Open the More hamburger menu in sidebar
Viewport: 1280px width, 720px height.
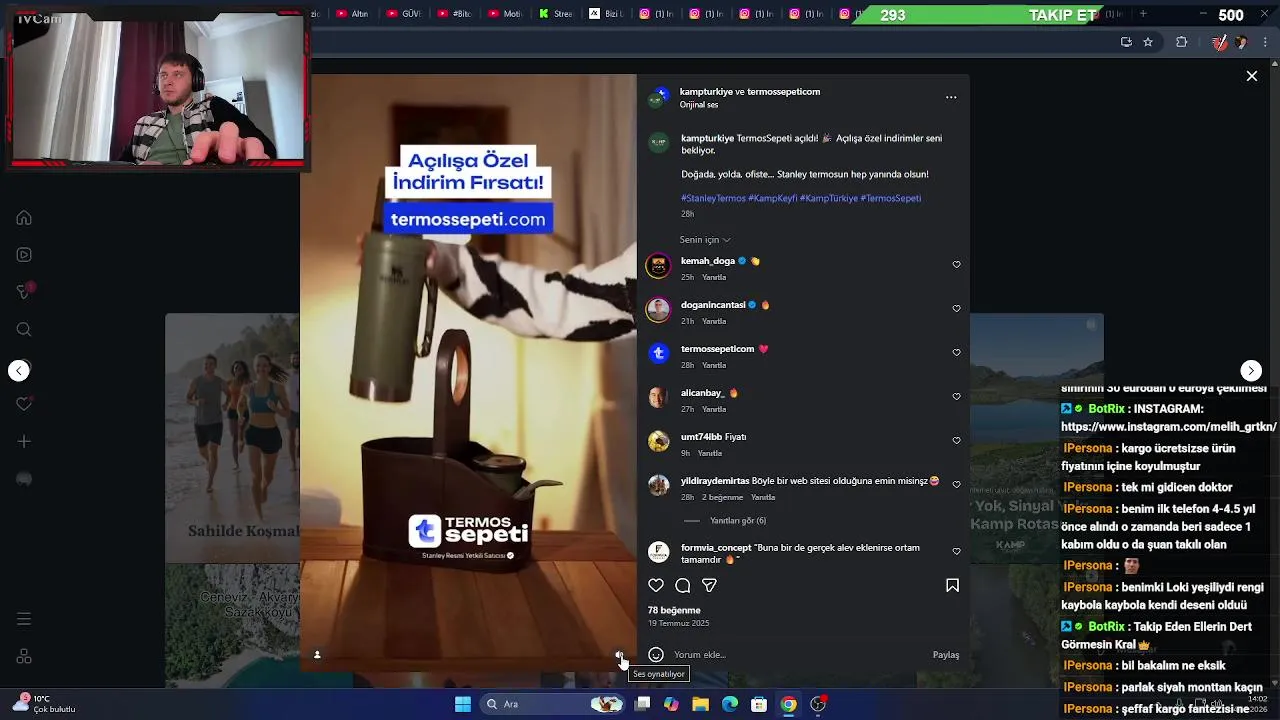point(24,619)
